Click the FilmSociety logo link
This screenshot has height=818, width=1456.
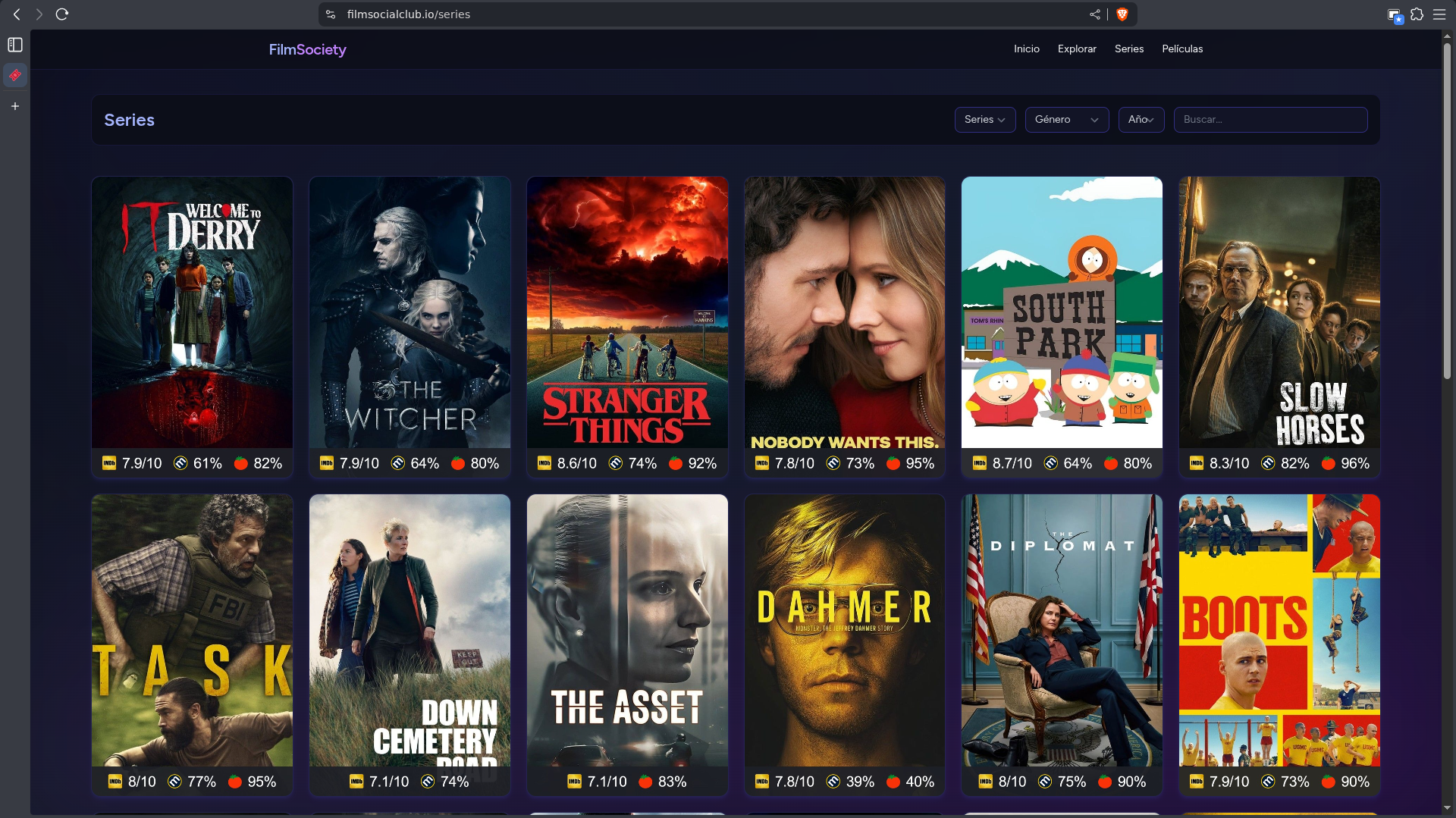coord(307,49)
